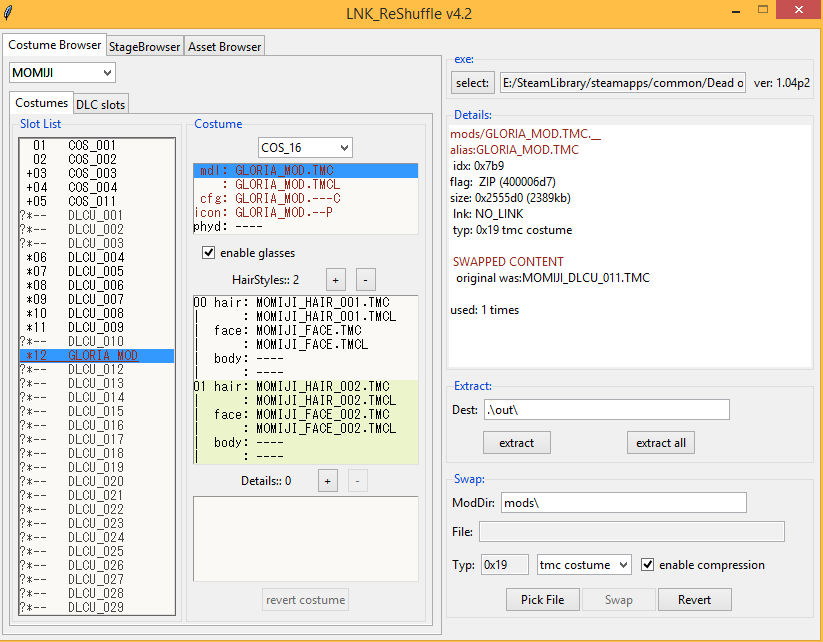The width and height of the screenshot is (823, 642).
Task: Click the plus button next to HairStyles
Action: [336, 279]
